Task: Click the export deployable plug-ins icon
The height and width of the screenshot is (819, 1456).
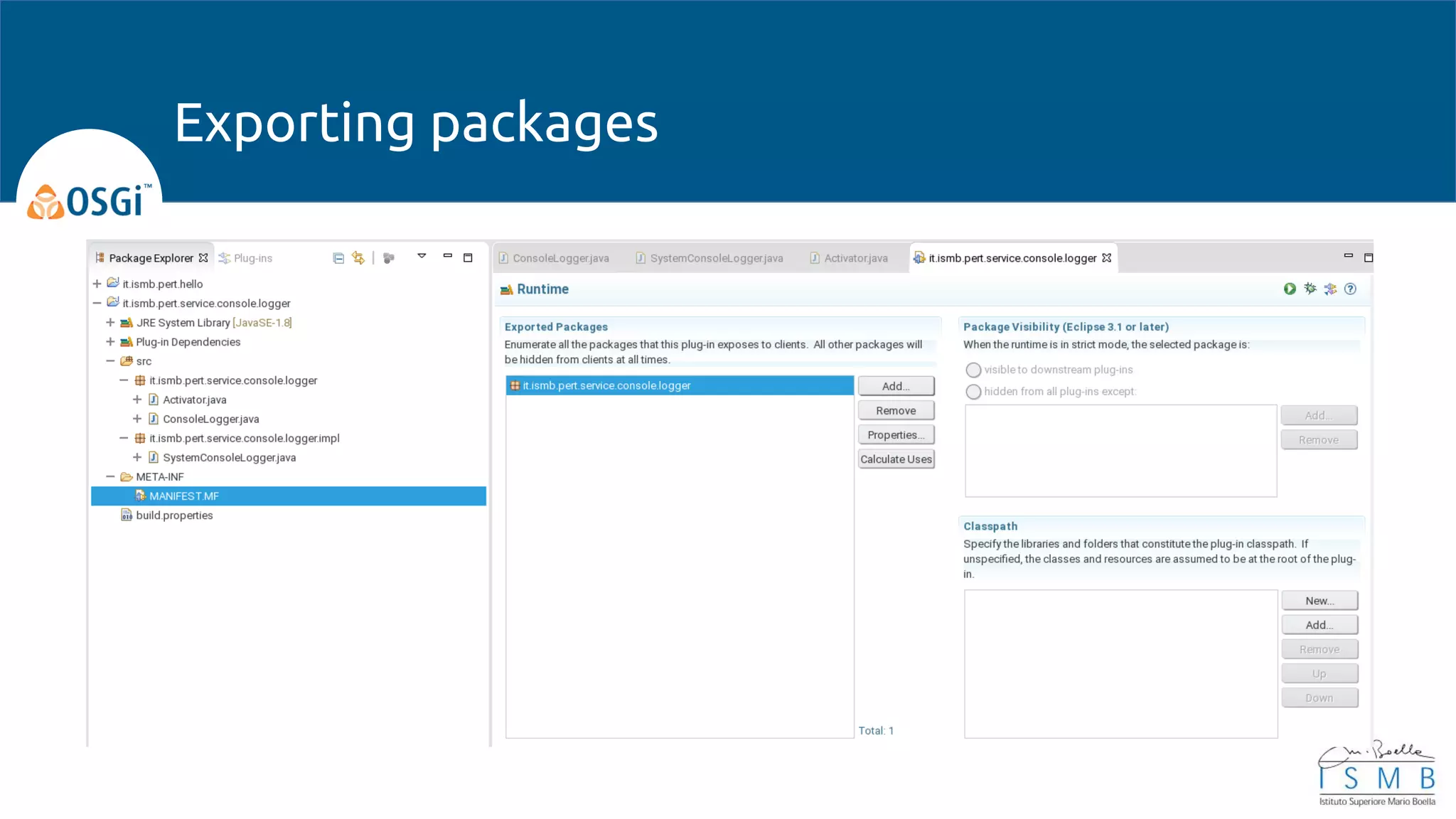Action: point(1330,289)
